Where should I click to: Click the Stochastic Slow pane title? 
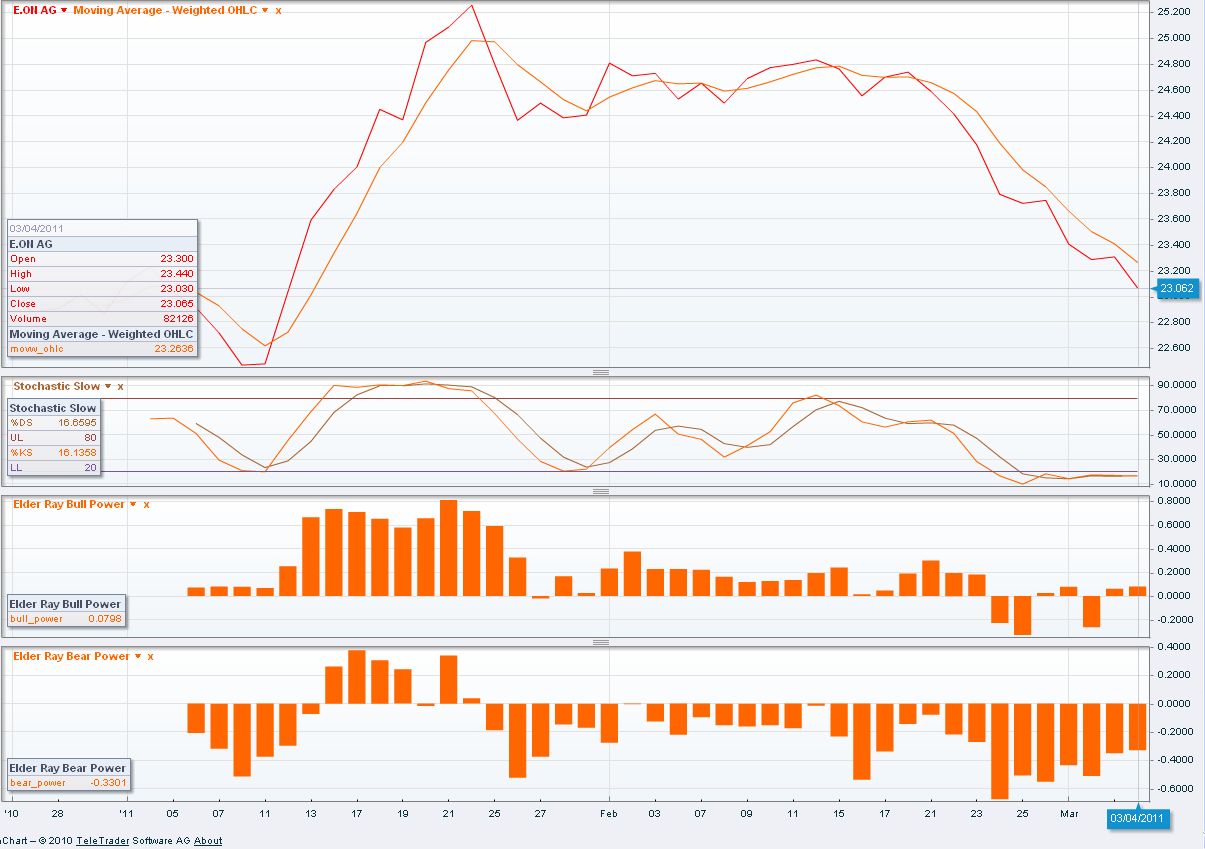coord(57,386)
